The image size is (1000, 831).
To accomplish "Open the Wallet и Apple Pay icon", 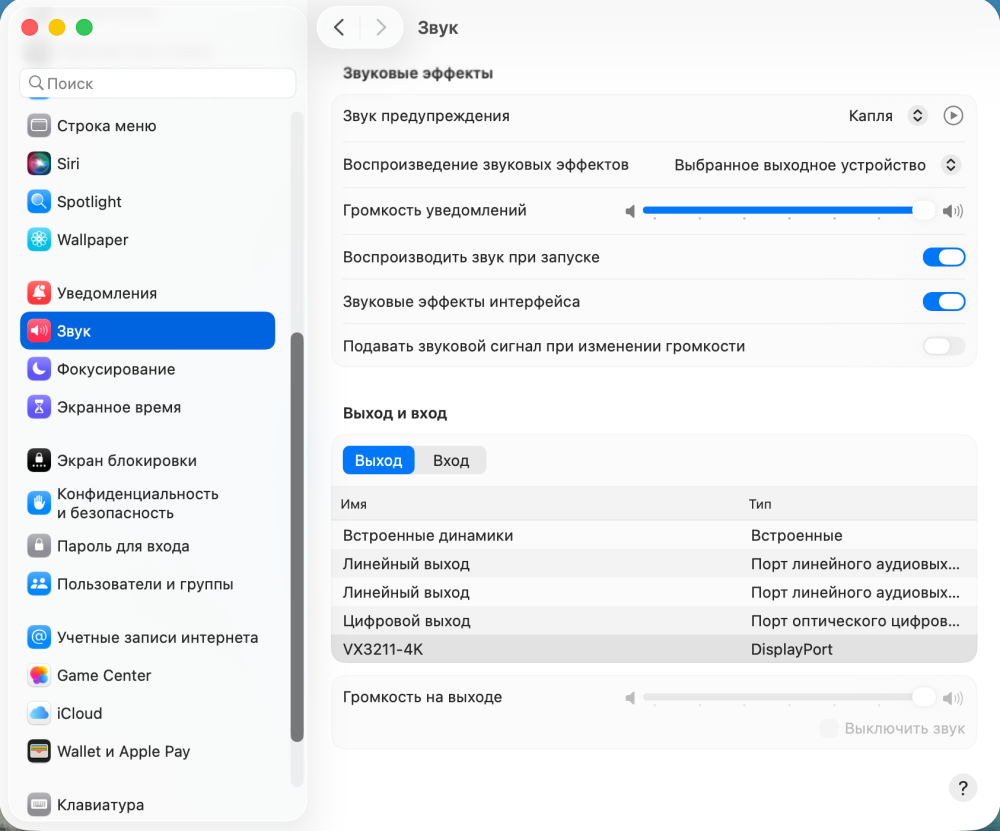I will click(x=39, y=751).
